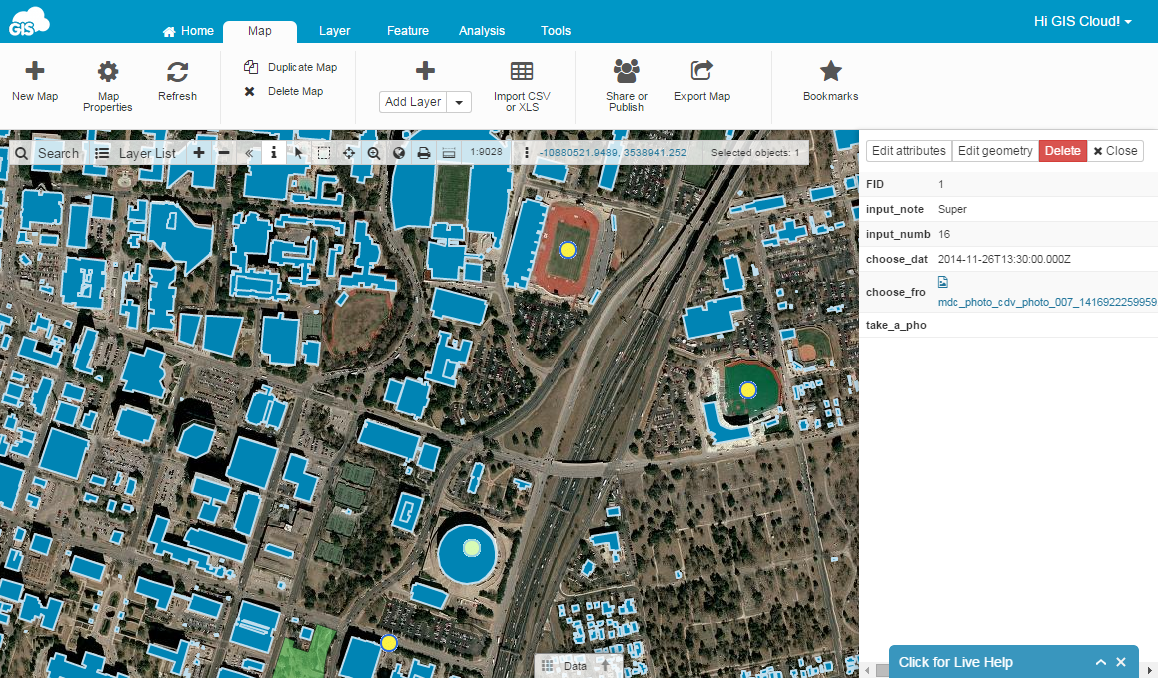The image size is (1158, 678).
Task: Go to the Home tab
Action: coord(188,31)
